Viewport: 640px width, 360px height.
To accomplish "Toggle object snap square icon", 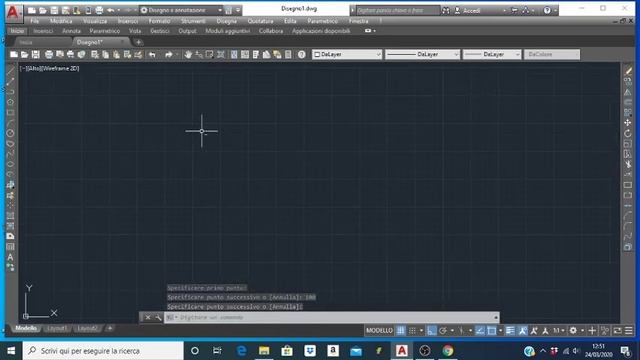I will 491,331.
